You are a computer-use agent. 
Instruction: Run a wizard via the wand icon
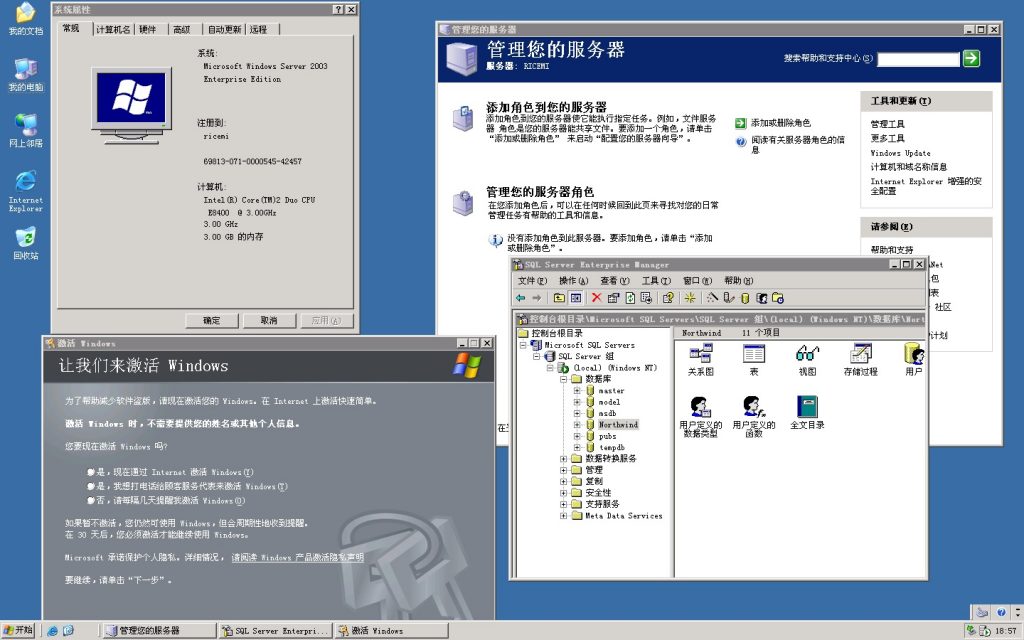[x=712, y=298]
